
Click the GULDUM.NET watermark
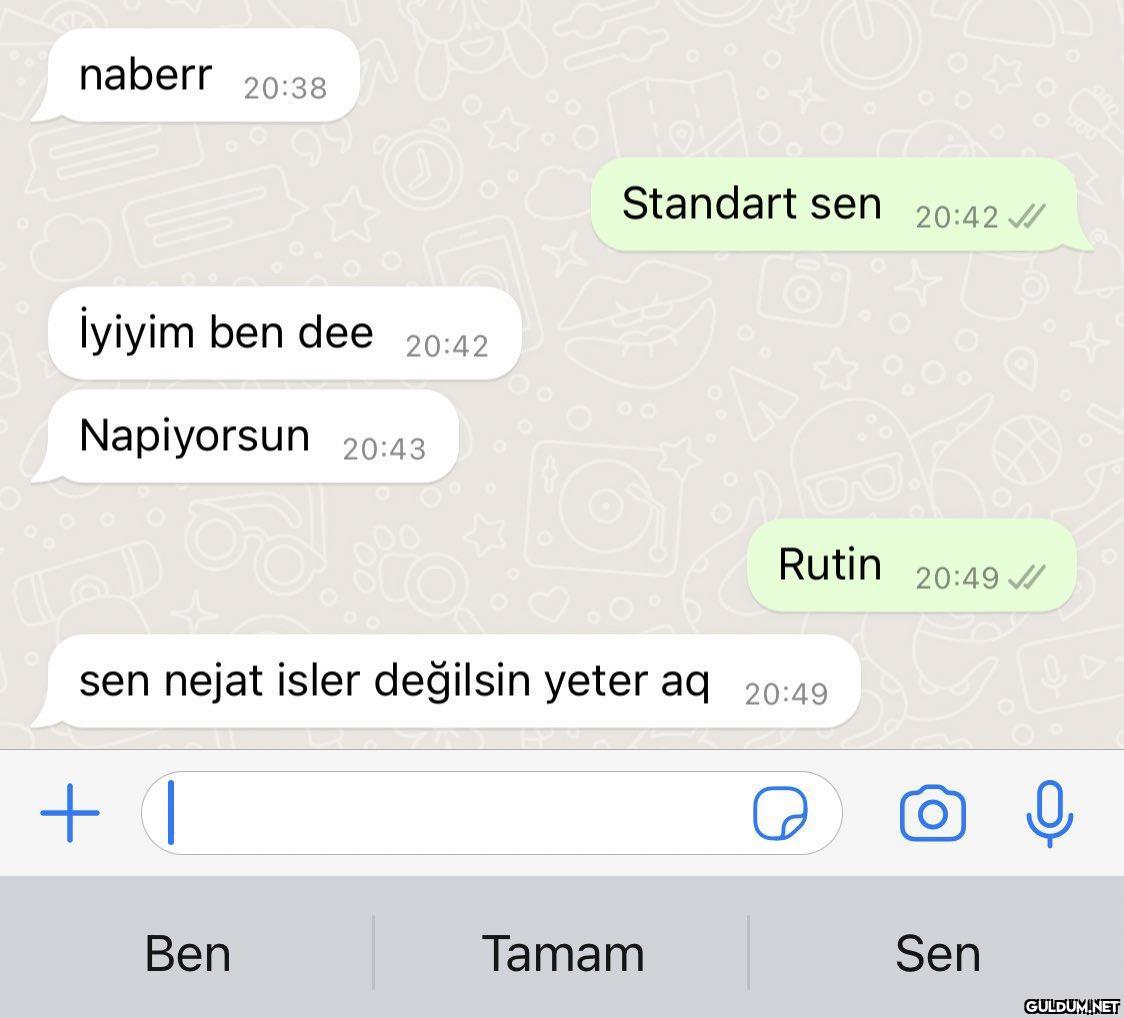1072,1006
